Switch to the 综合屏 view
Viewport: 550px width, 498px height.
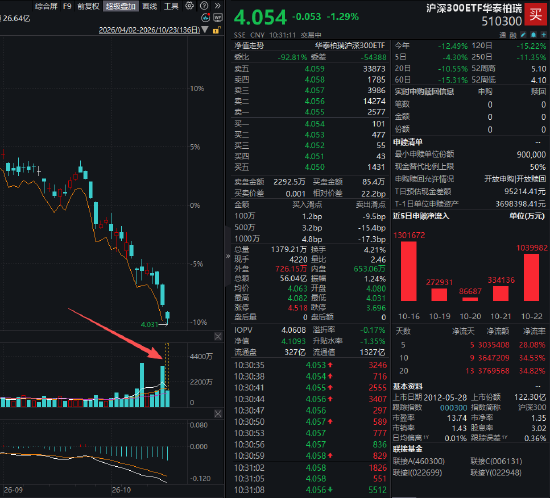pyautogui.click(x=46, y=6)
